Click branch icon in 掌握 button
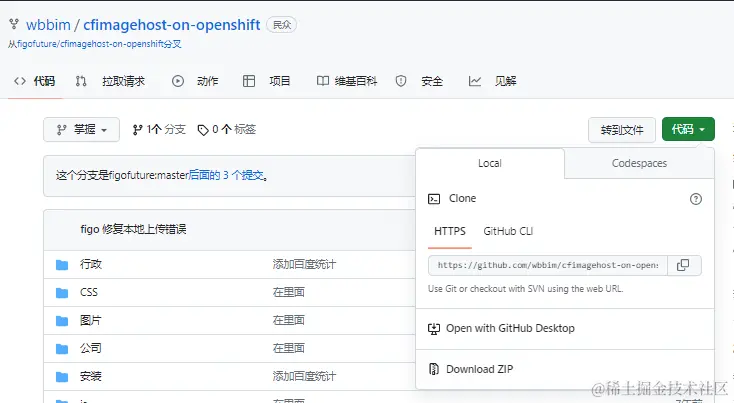 pos(61,130)
